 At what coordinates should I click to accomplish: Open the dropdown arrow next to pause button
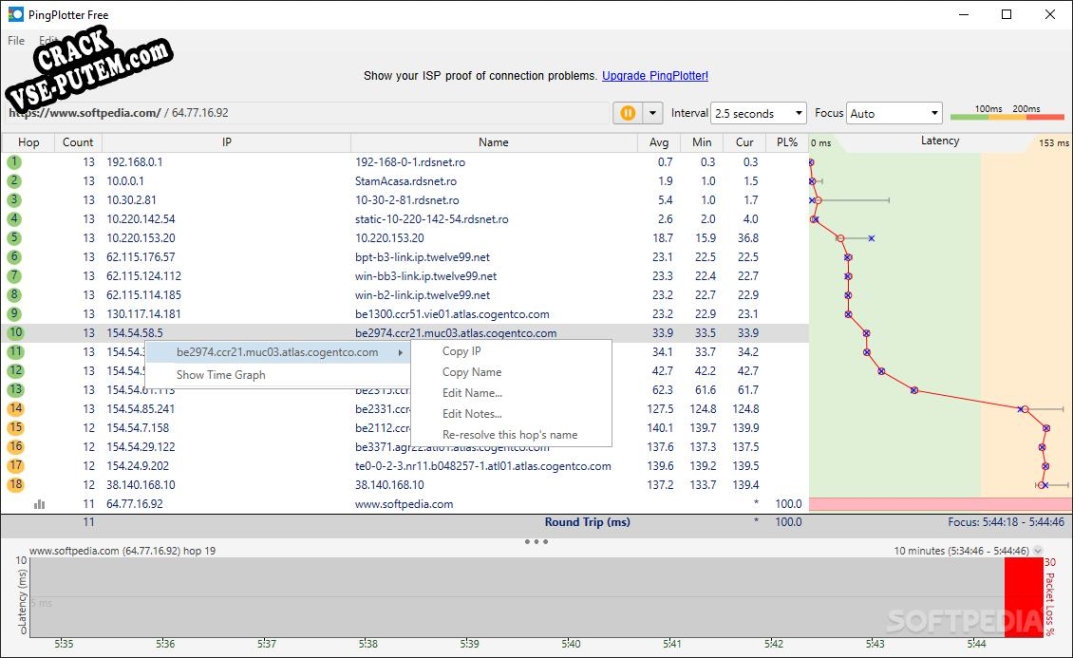tap(652, 113)
